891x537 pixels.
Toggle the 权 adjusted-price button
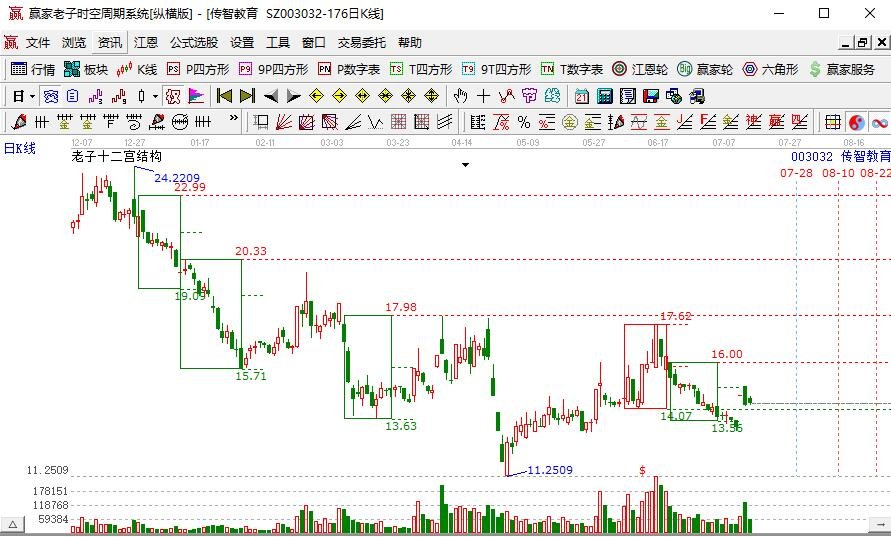(x=173, y=96)
